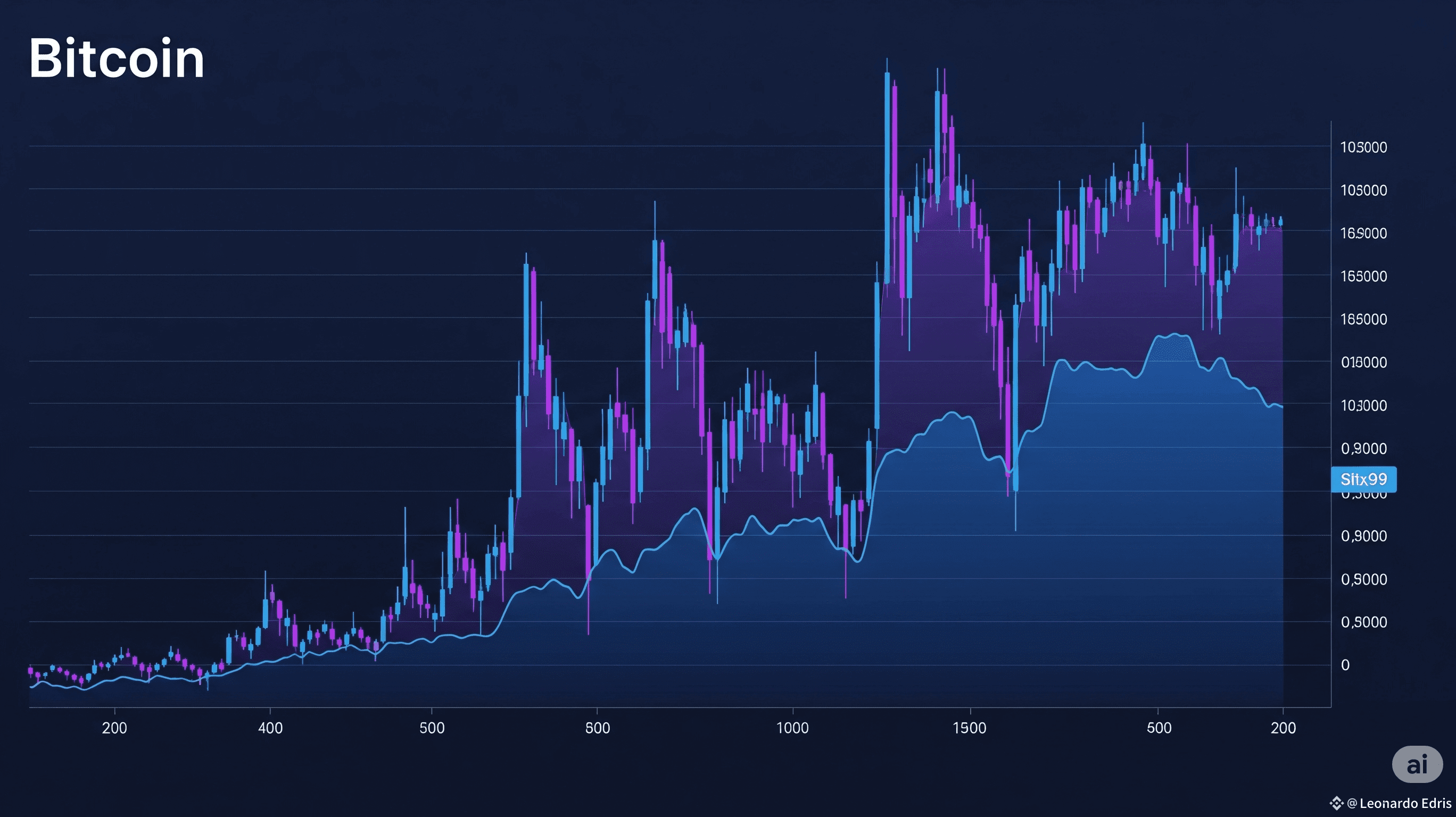Click the Binance logo beside Leonardo Edris
1456x817 pixels.
tap(1336, 803)
